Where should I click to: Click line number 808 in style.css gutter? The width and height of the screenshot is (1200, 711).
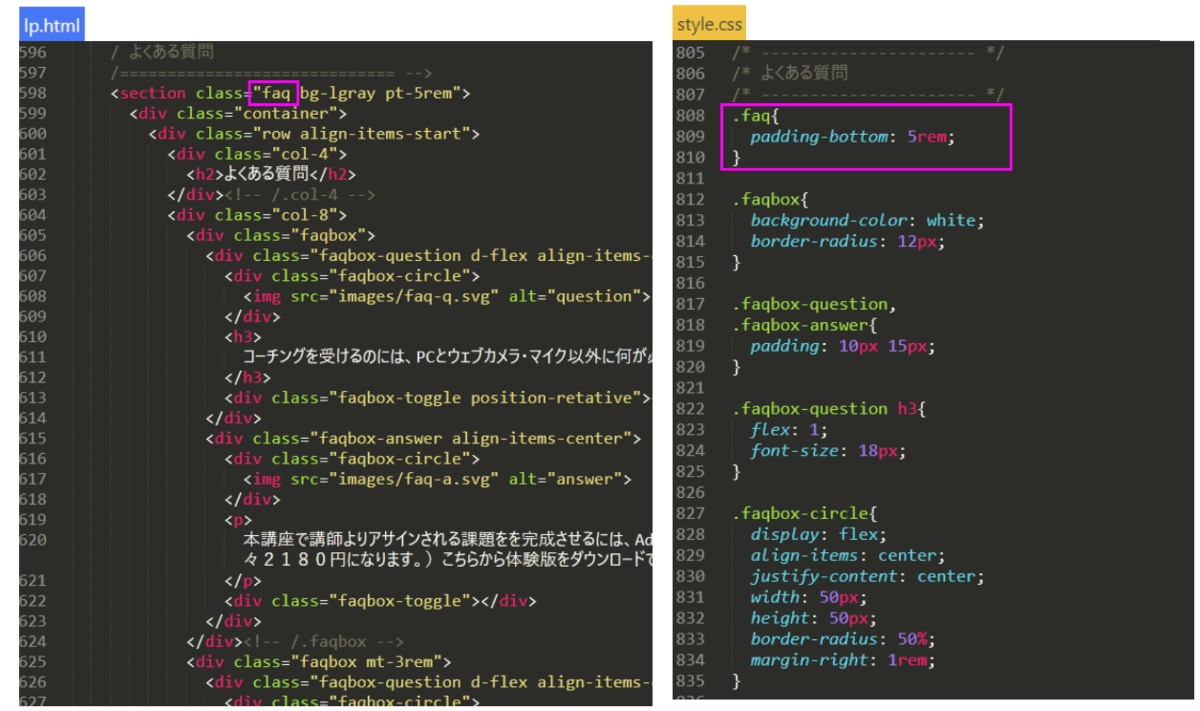coord(690,115)
